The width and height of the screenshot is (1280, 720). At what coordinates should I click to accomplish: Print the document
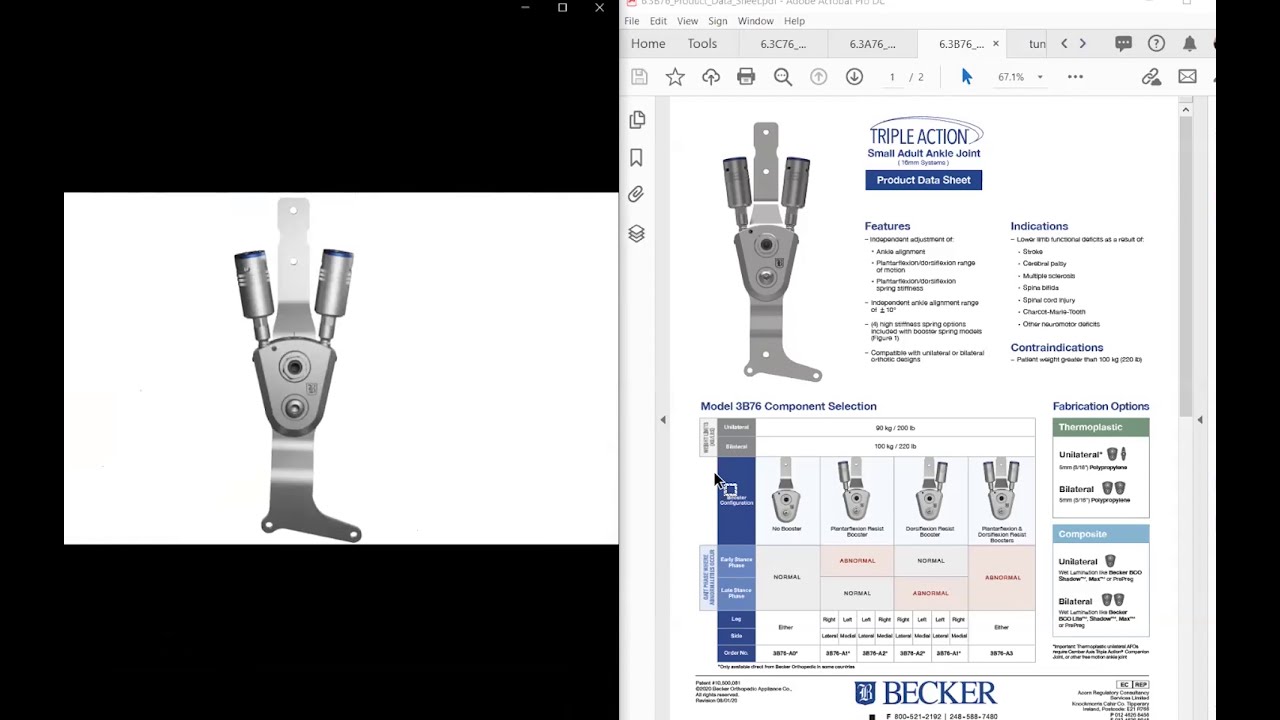pos(746,77)
